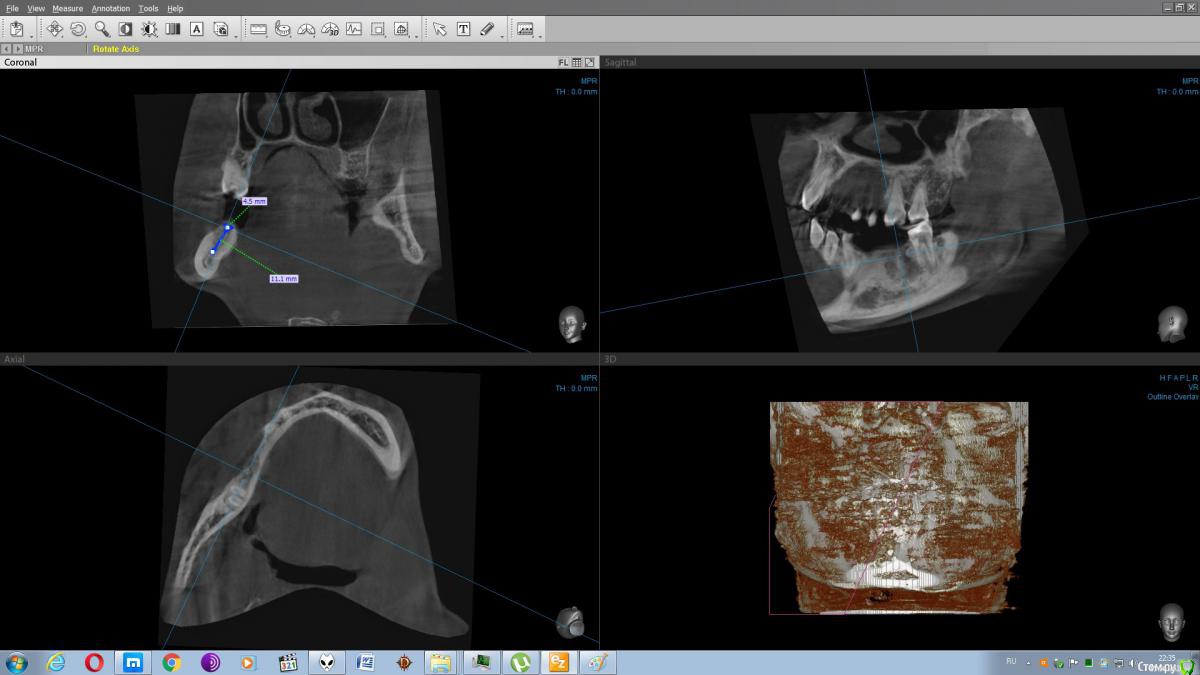Click the 11.1 mm measurement label
Screen dimensions: 1200x675
pyautogui.click(x=283, y=278)
